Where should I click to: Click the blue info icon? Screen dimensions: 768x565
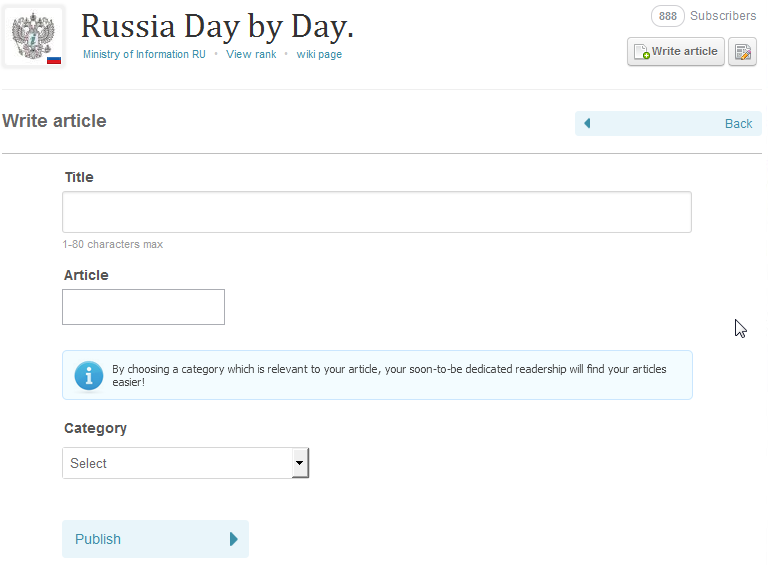(89, 375)
